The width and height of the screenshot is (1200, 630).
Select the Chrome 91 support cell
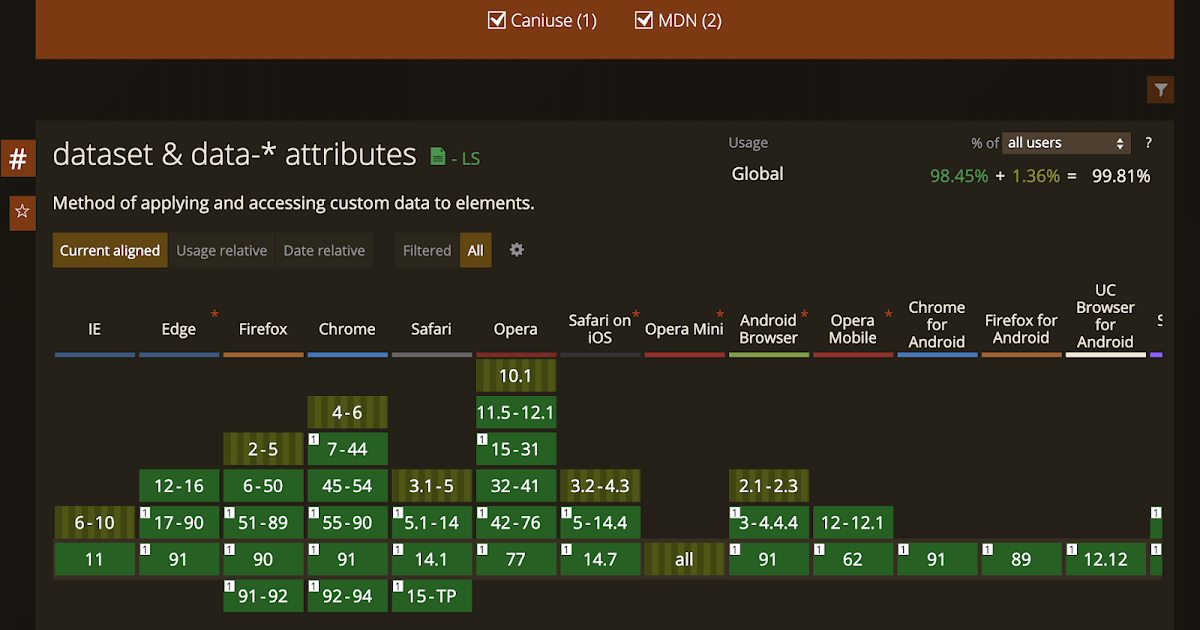[347, 558]
